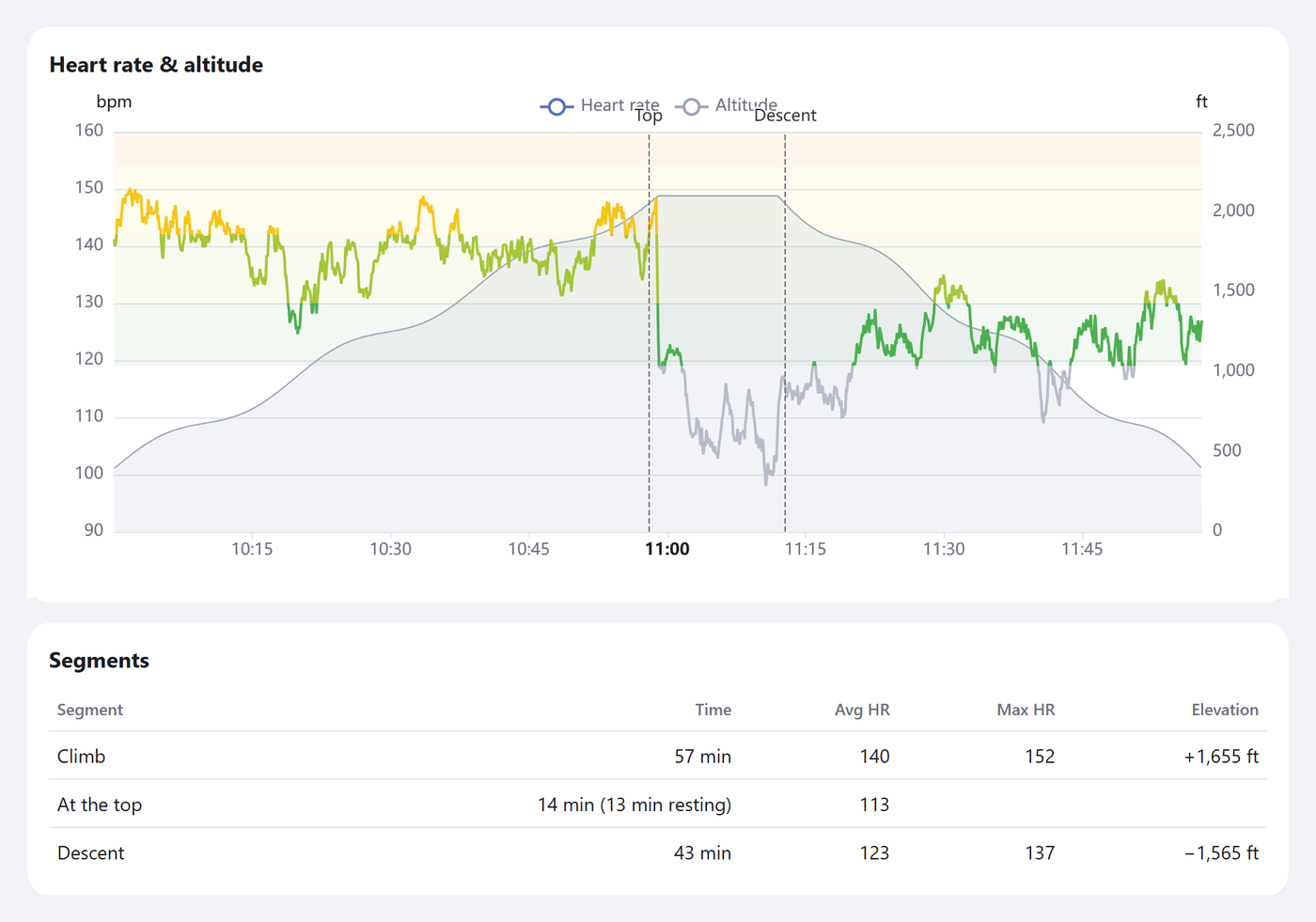Toggle the Heart rate series in the legend

click(600, 106)
